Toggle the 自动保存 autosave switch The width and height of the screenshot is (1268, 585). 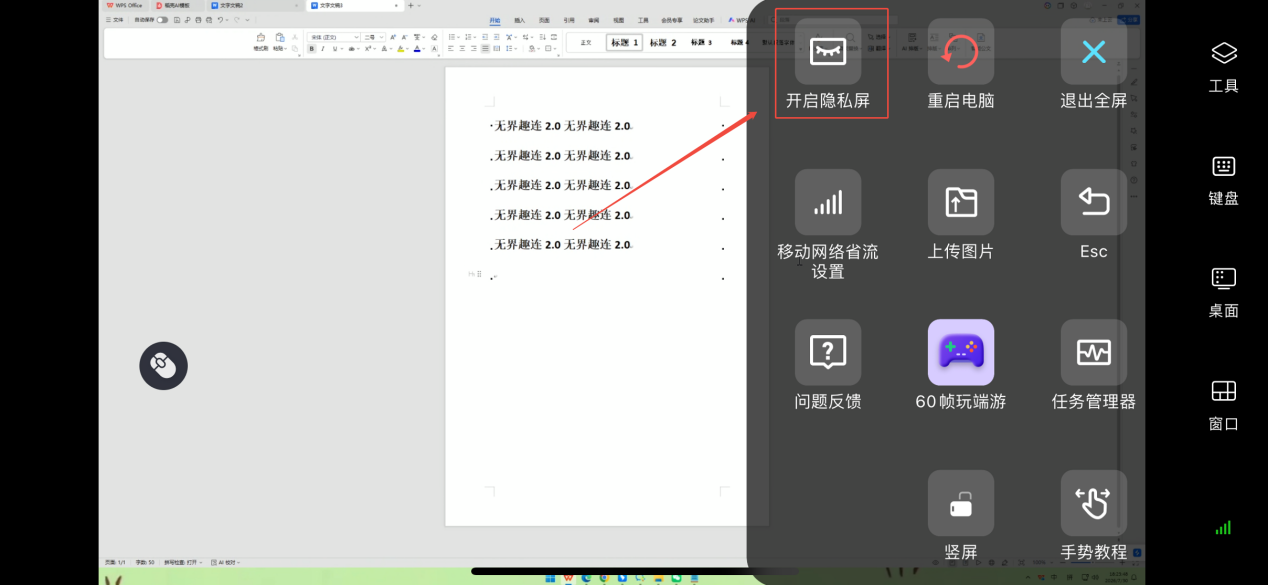click(162, 20)
